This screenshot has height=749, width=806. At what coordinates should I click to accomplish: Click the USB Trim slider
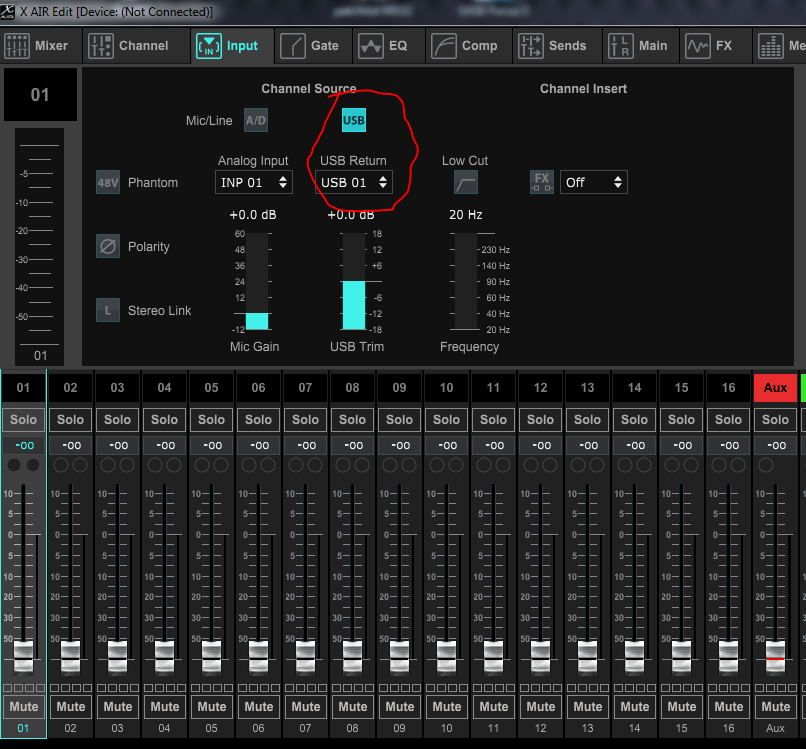354,281
